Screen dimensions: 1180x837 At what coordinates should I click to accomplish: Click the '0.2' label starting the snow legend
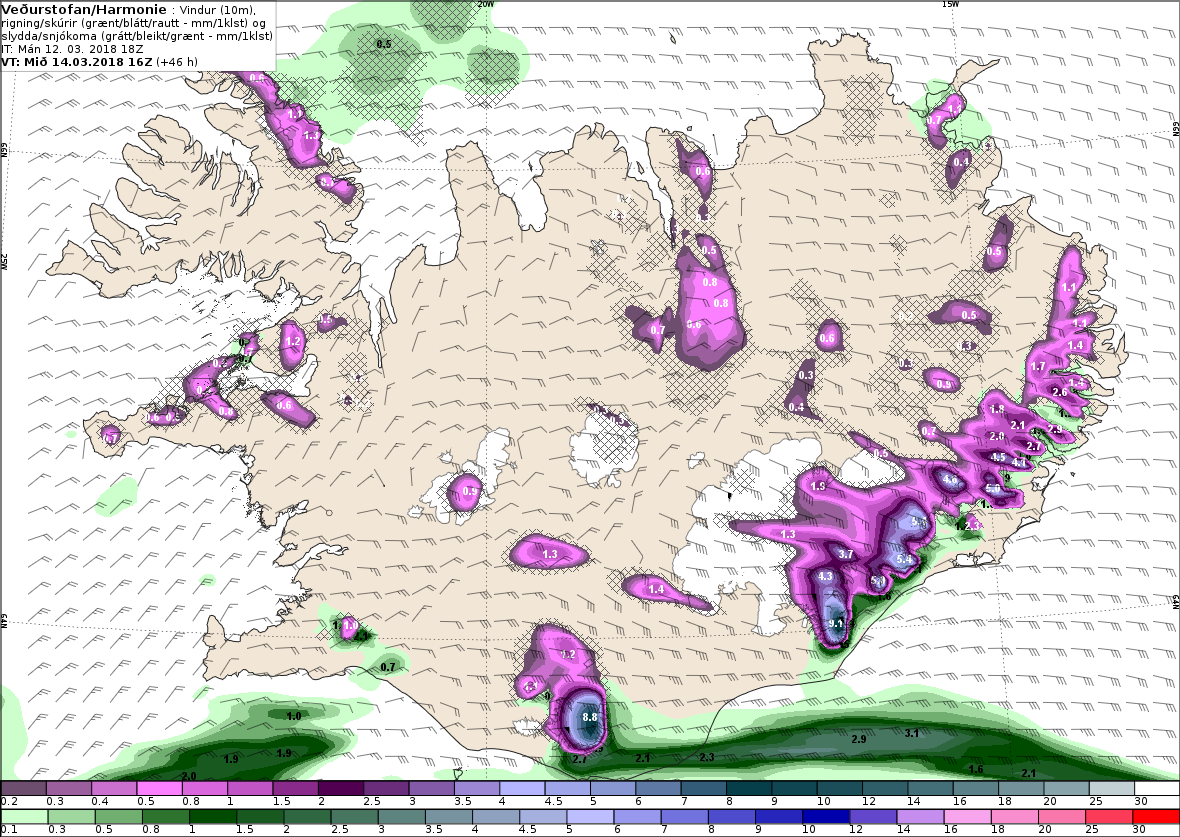click(9, 802)
